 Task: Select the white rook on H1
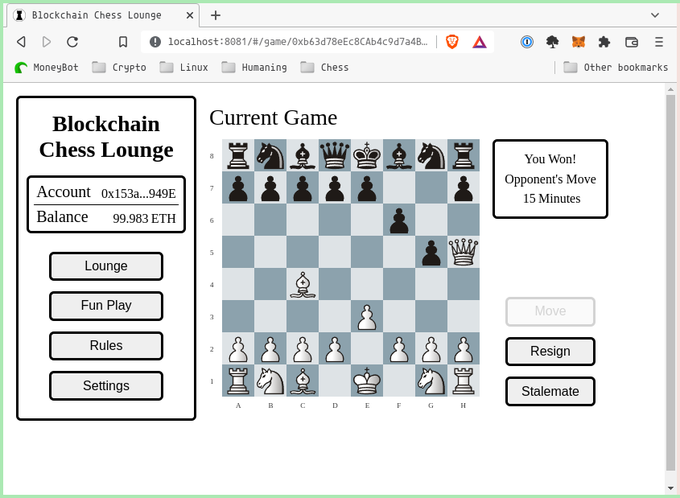(464, 381)
